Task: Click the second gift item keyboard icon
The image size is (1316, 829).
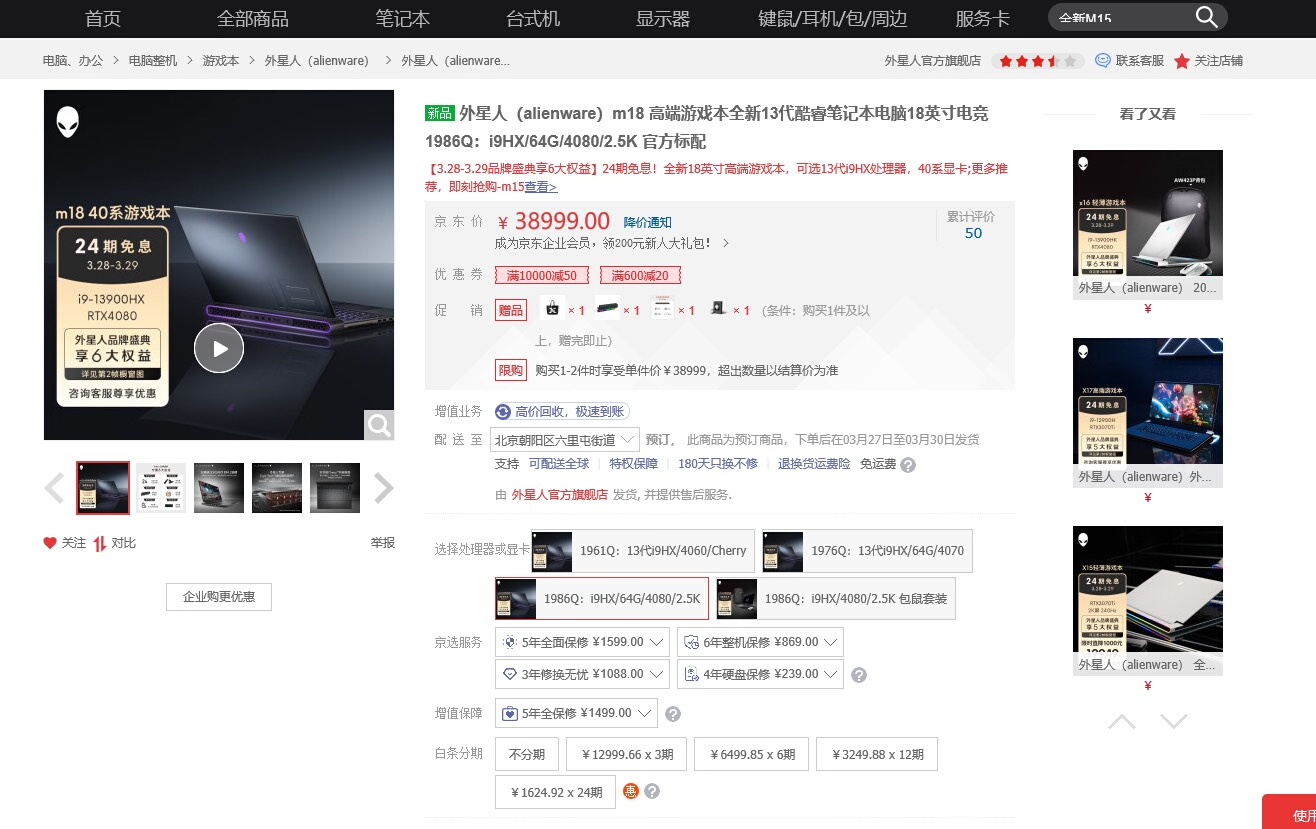Action: coord(606,309)
